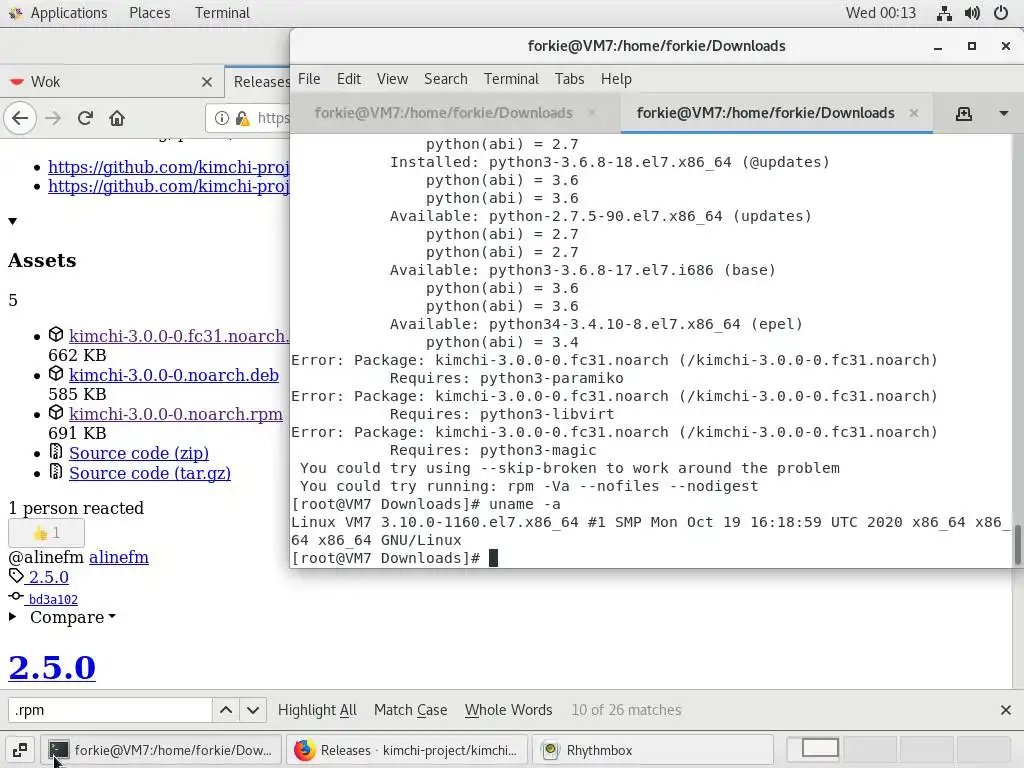Viewport: 1024px width, 768px height.
Task: Open terminal Search menu
Action: tap(445, 79)
